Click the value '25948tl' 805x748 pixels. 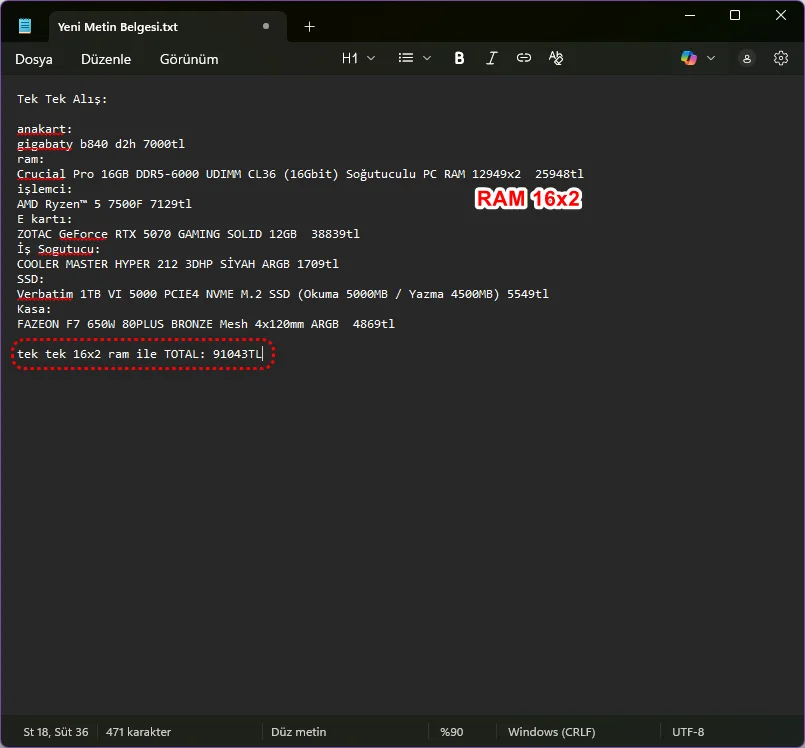pos(559,174)
